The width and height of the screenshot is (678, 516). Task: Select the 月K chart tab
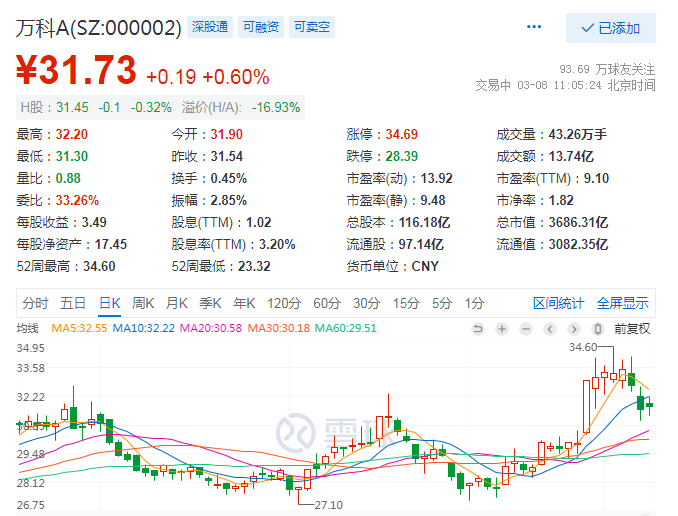tap(176, 303)
